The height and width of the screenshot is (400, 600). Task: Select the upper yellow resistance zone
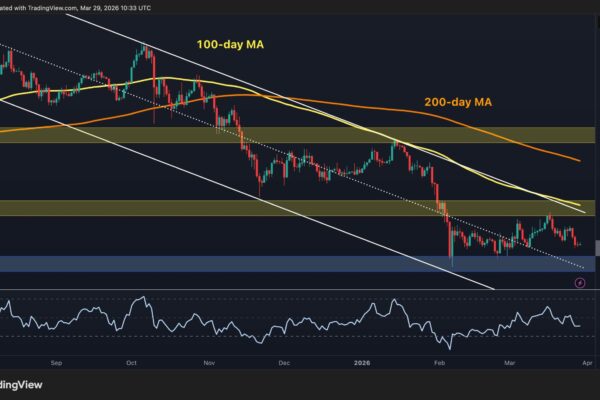tap(300, 135)
